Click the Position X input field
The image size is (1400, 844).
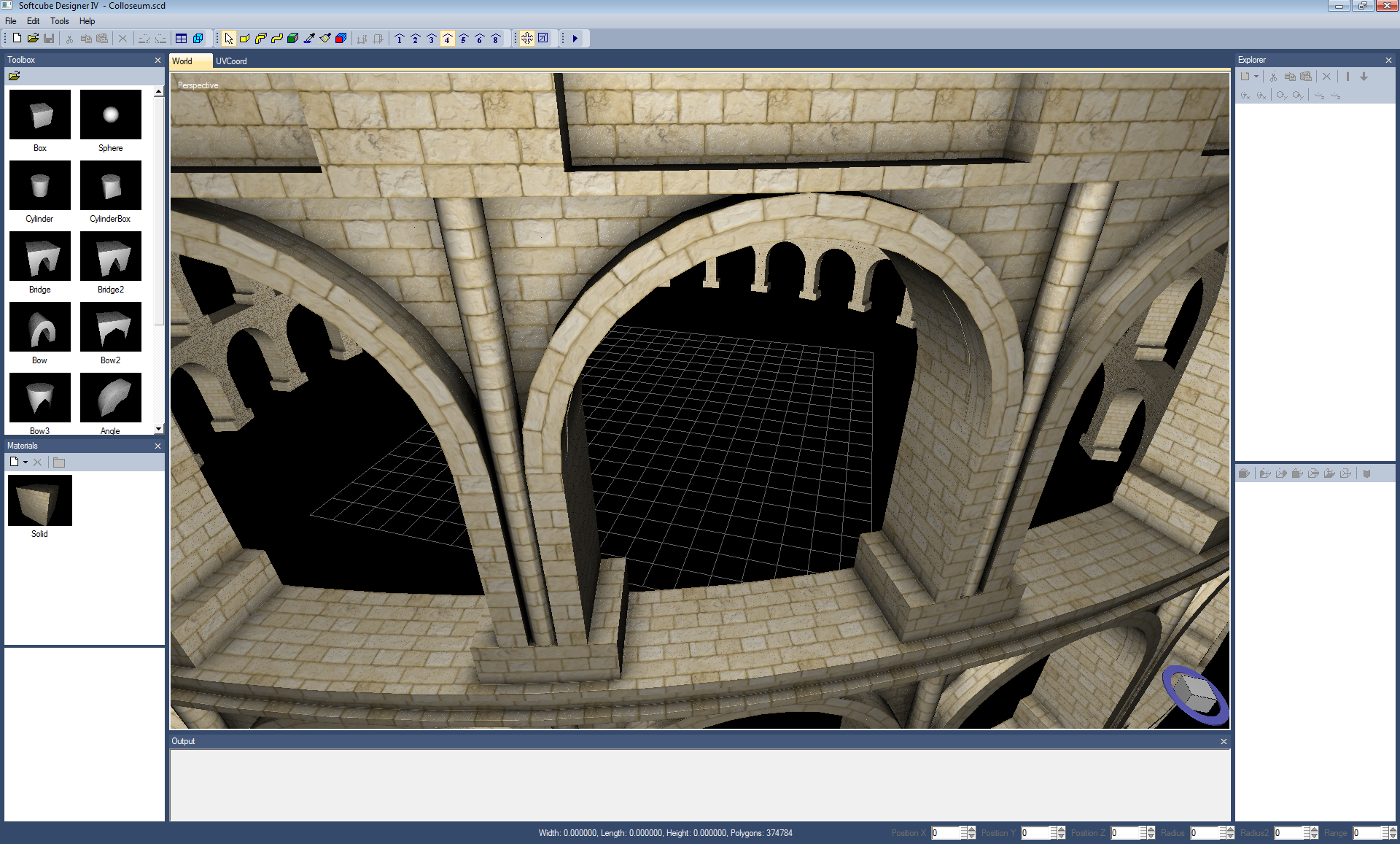(946, 833)
